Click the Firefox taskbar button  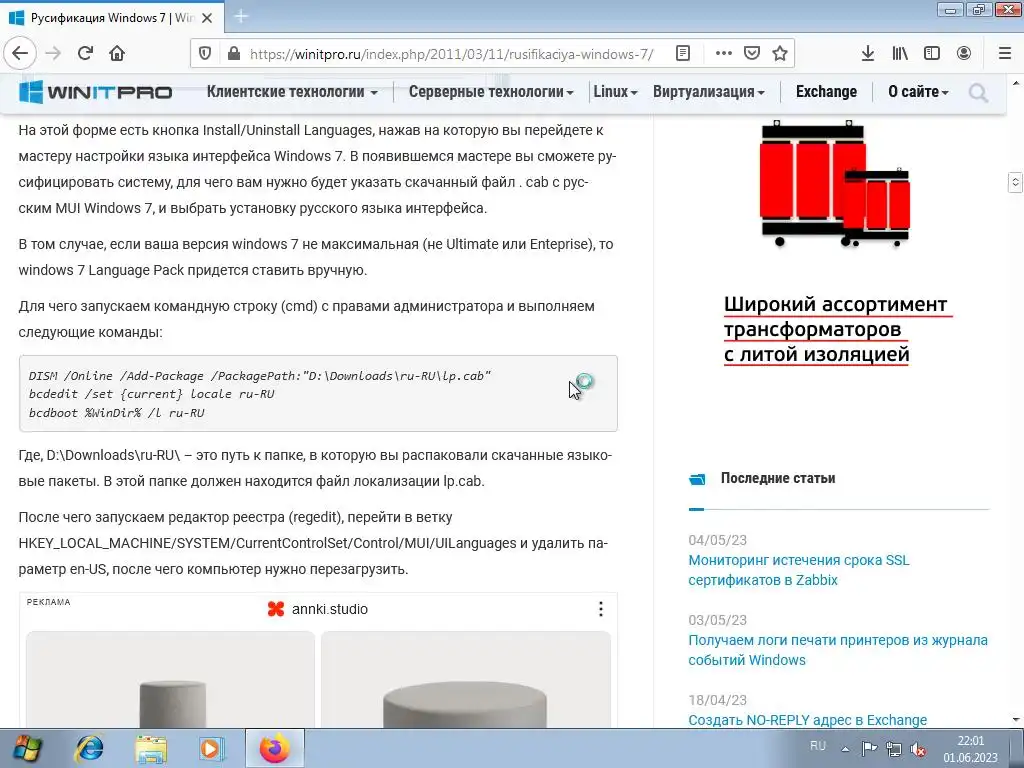(275, 748)
